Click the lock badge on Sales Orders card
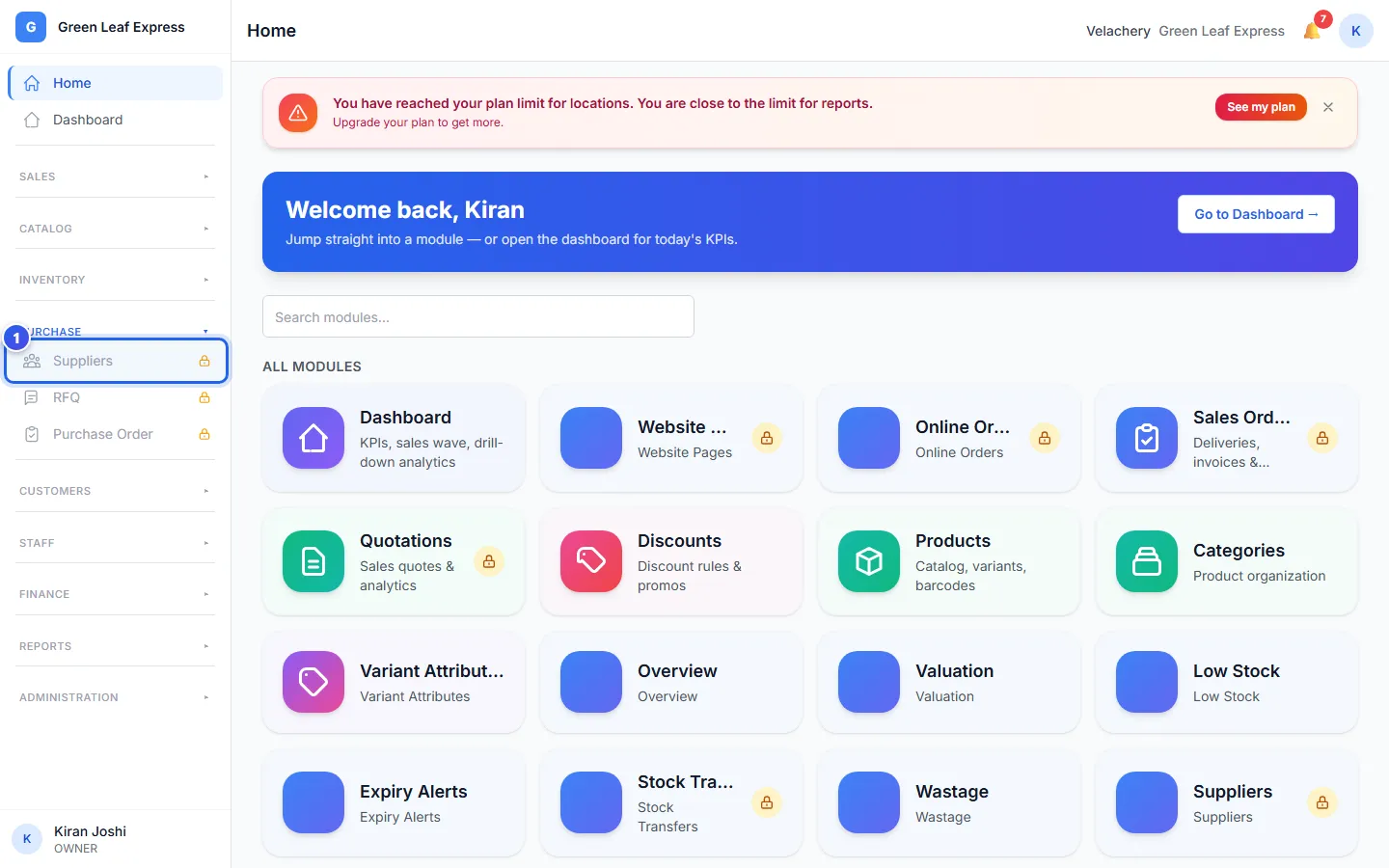This screenshot has width=1389, height=868. click(1322, 438)
